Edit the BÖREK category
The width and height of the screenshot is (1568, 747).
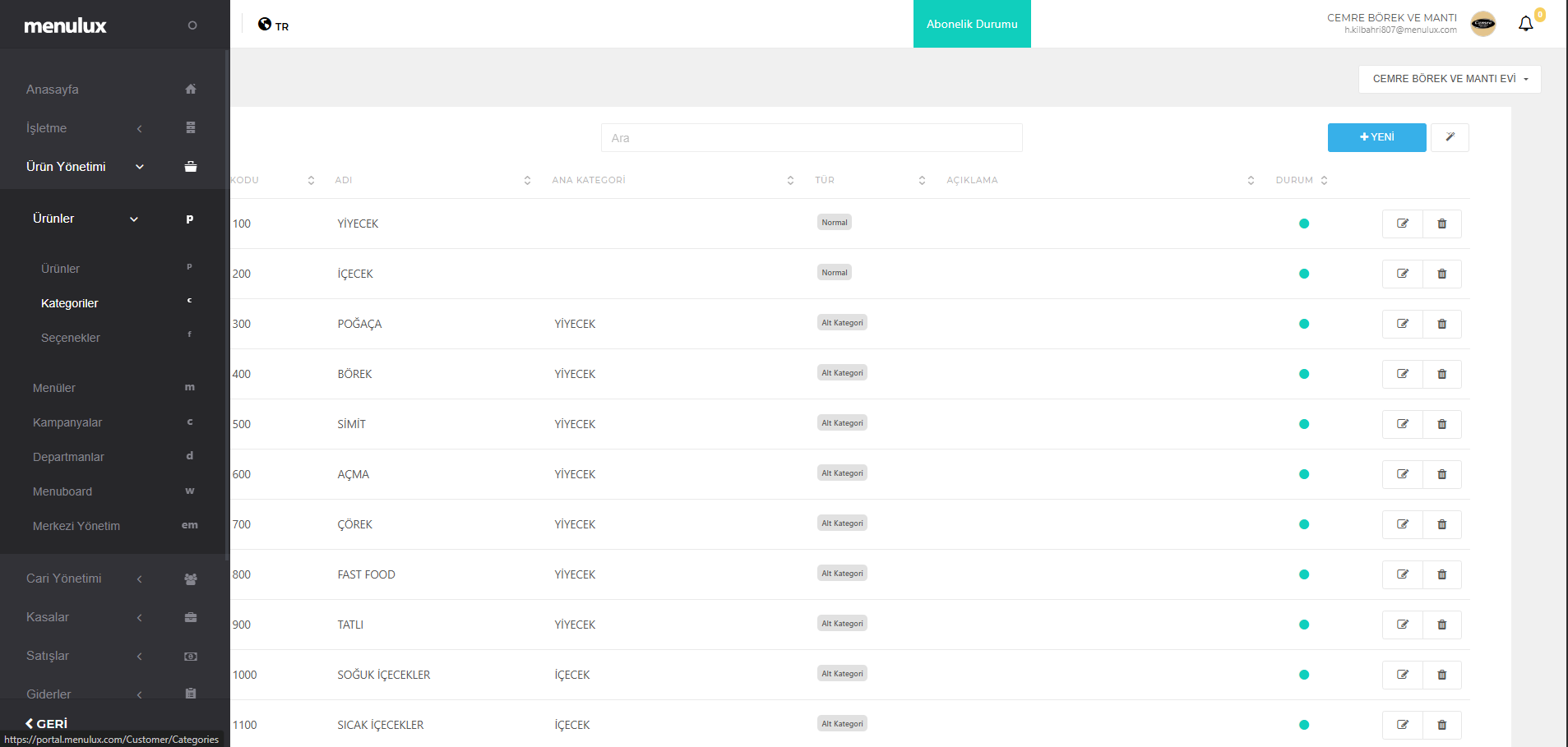(x=1403, y=374)
